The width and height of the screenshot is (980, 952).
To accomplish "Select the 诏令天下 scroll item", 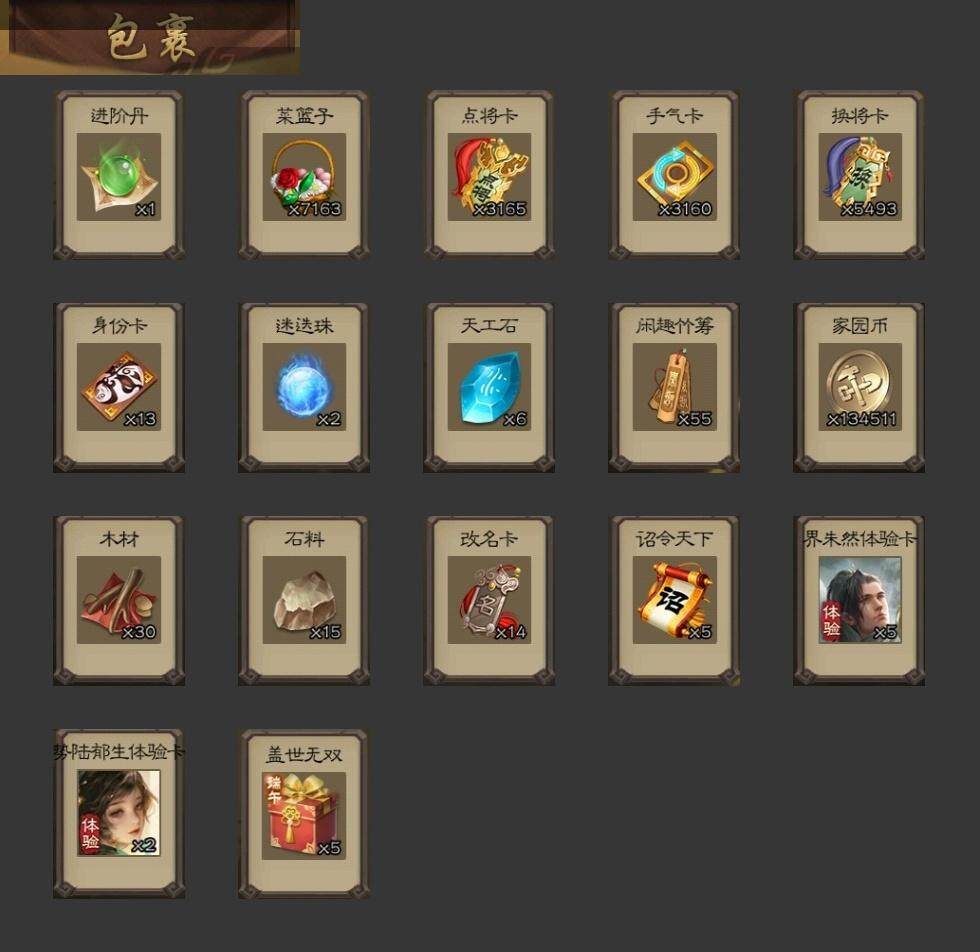I will [x=674, y=600].
